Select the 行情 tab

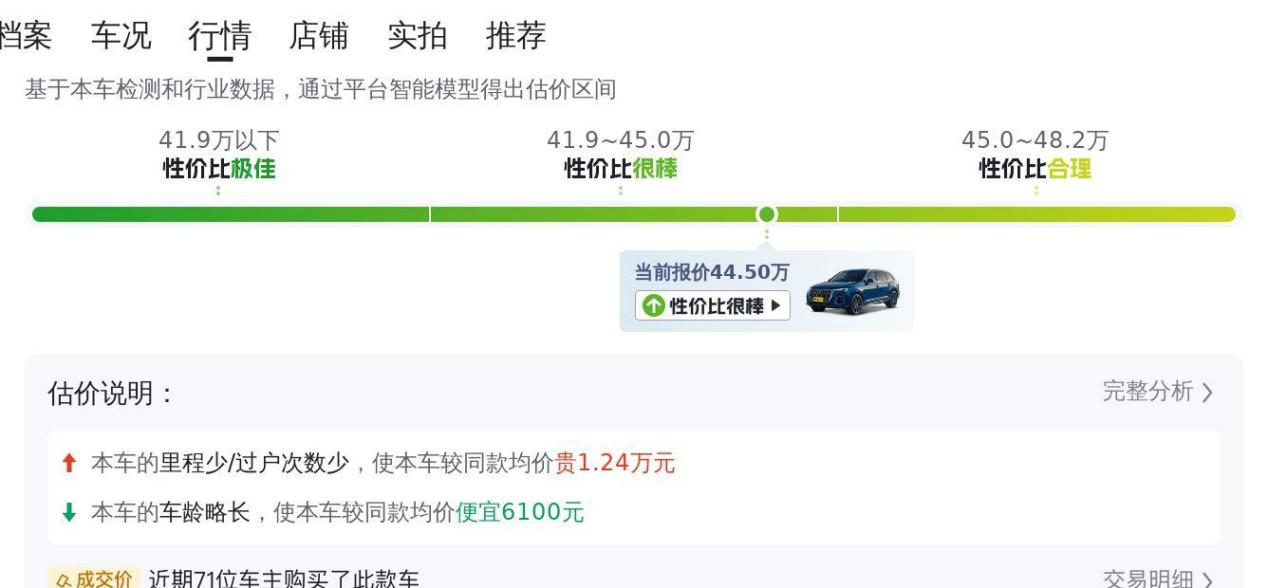click(x=219, y=36)
